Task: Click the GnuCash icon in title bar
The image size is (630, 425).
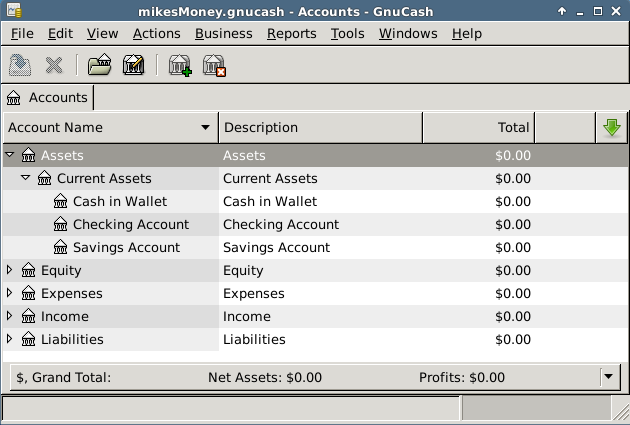Action: tap(14, 10)
